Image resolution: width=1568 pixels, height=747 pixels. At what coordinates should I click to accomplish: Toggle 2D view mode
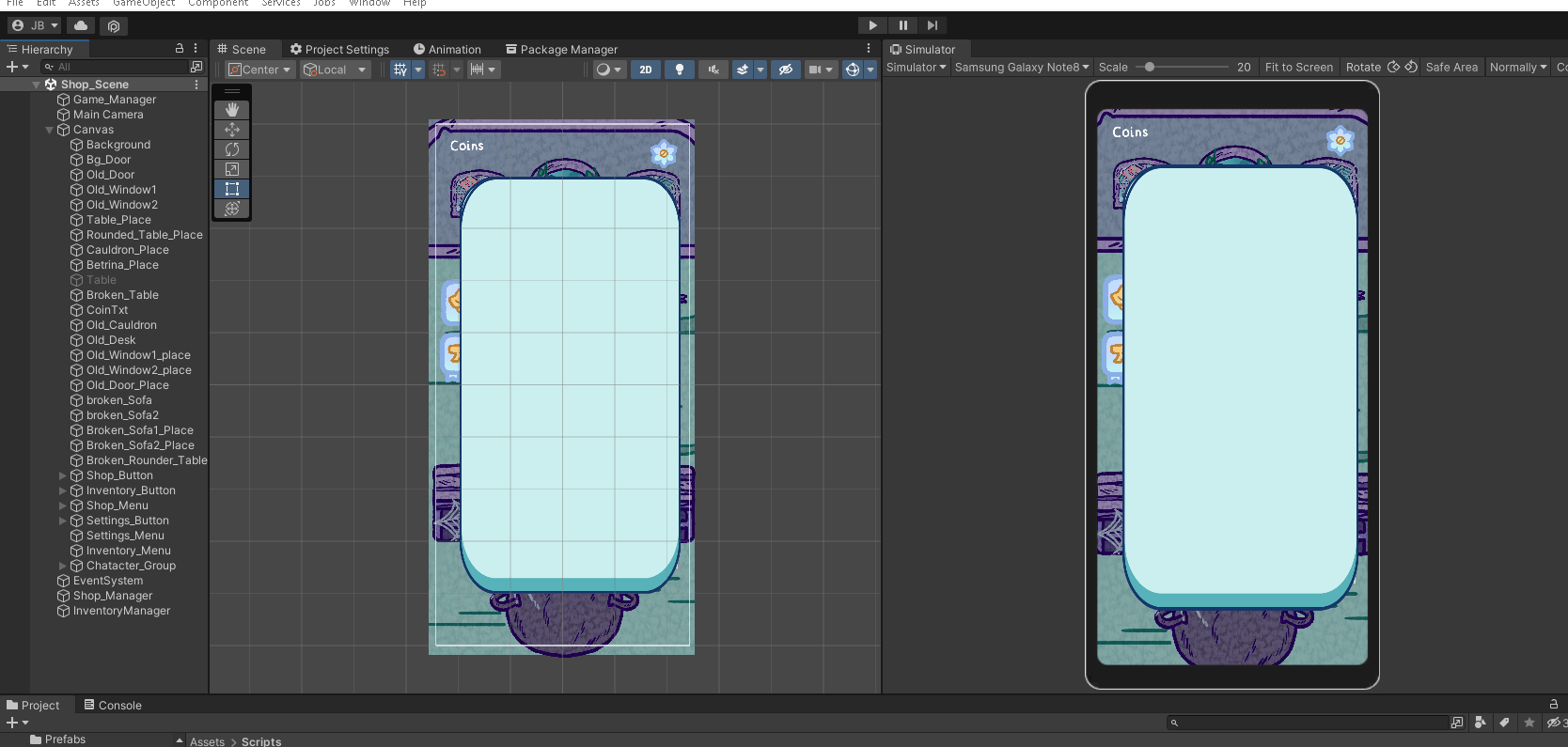646,70
